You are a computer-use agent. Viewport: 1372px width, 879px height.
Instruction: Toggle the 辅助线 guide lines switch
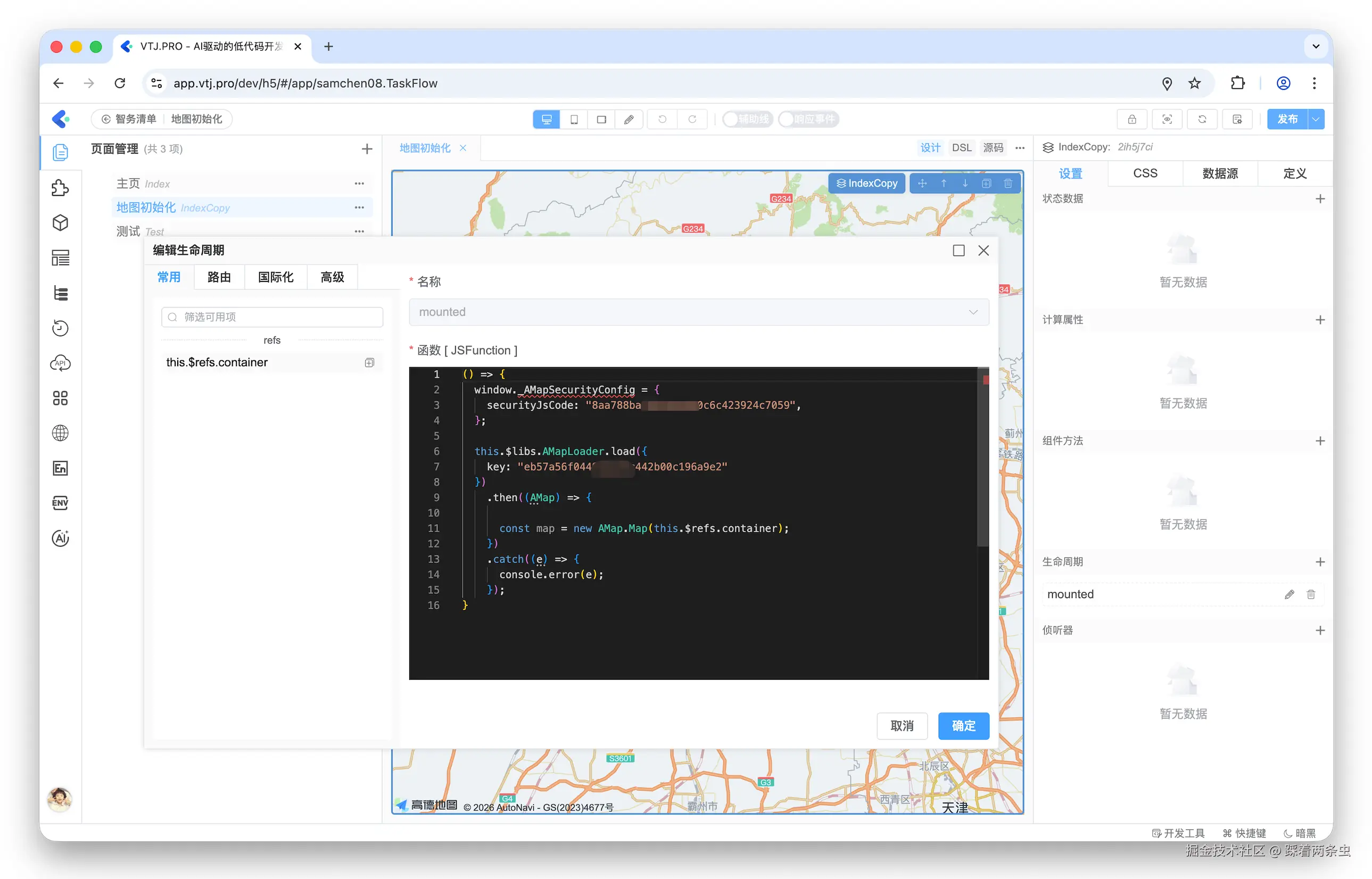(x=747, y=119)
